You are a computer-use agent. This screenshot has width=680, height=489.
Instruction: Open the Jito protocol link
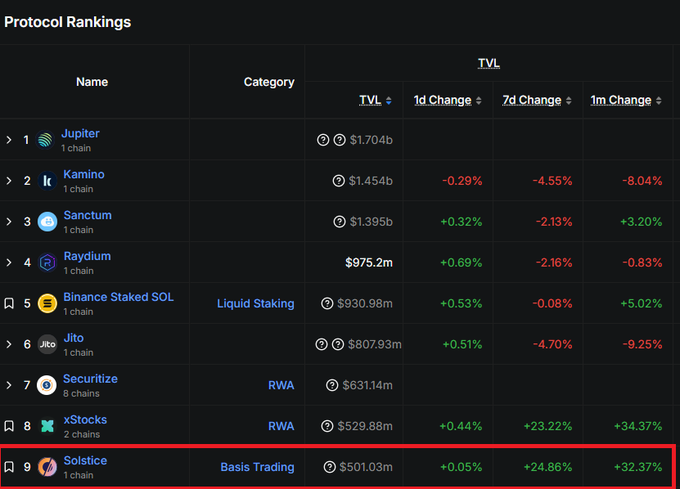pos(73,338)
